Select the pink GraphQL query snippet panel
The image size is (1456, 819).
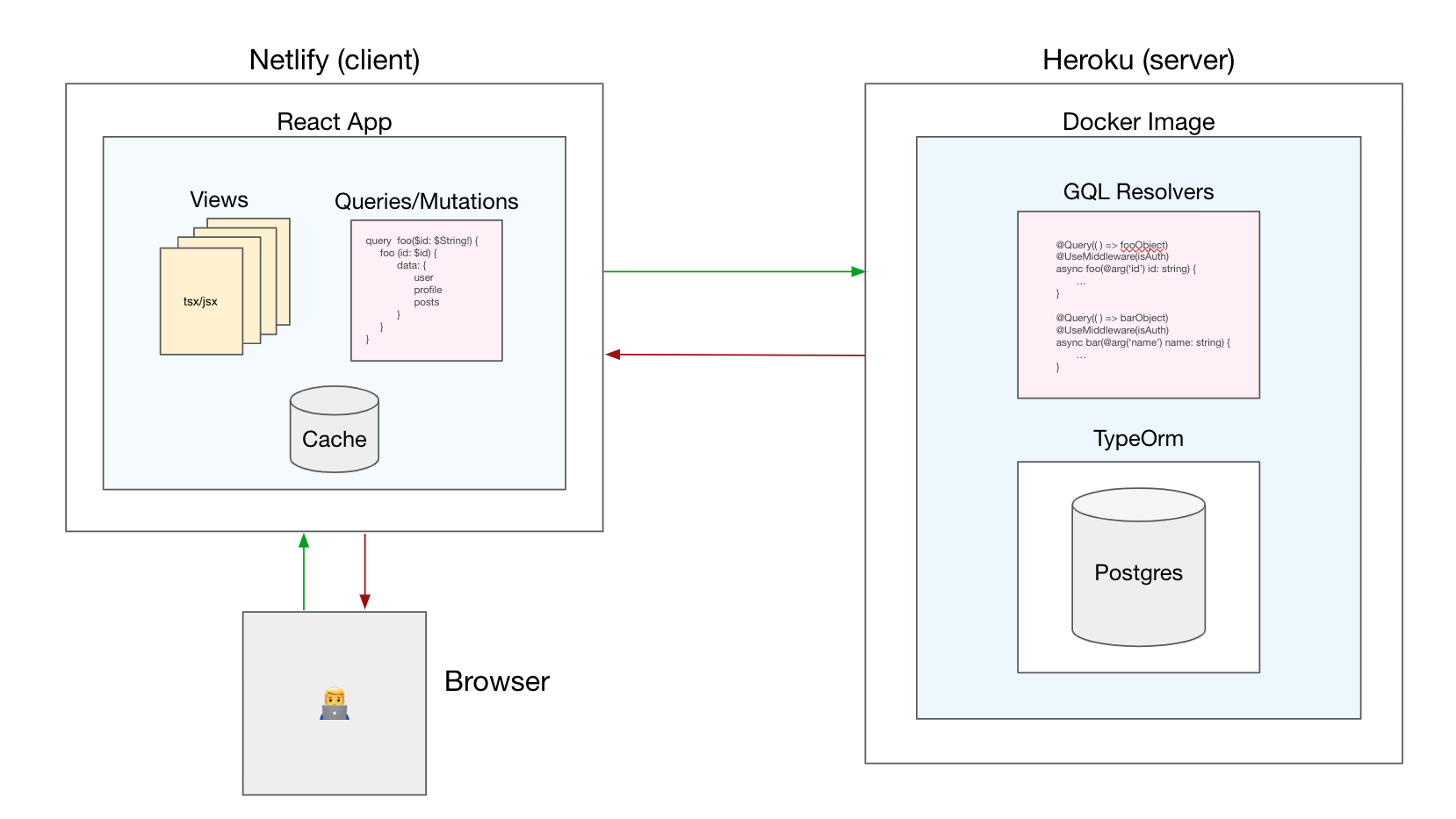coord(427,290)
